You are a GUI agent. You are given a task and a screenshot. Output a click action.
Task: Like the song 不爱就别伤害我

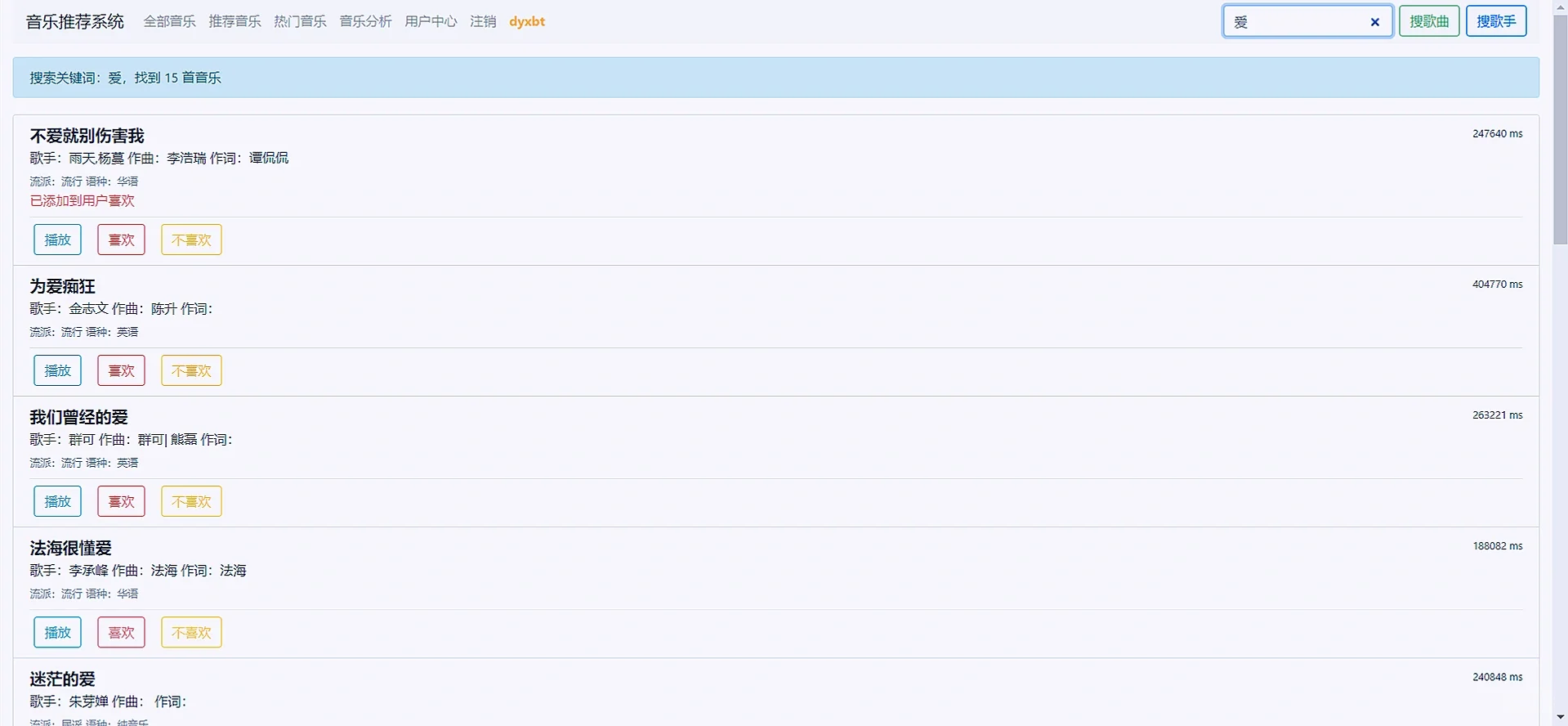(x=122, y=240)
